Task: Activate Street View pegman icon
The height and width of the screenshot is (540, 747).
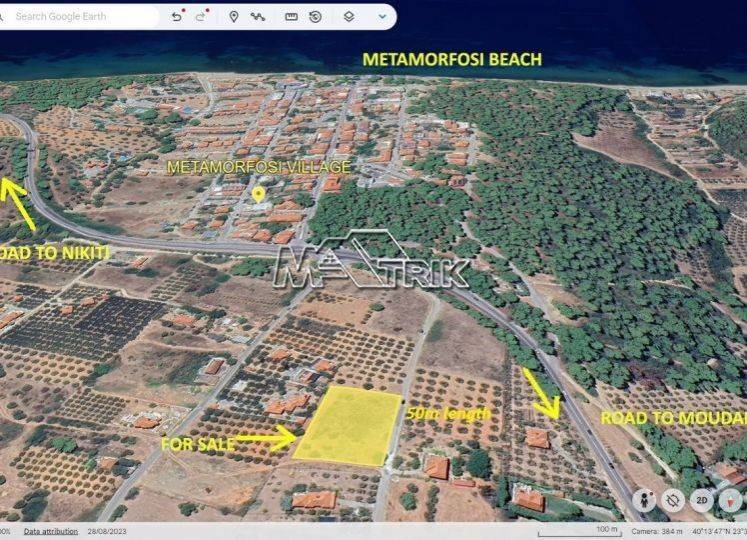Action: point(644,500)
